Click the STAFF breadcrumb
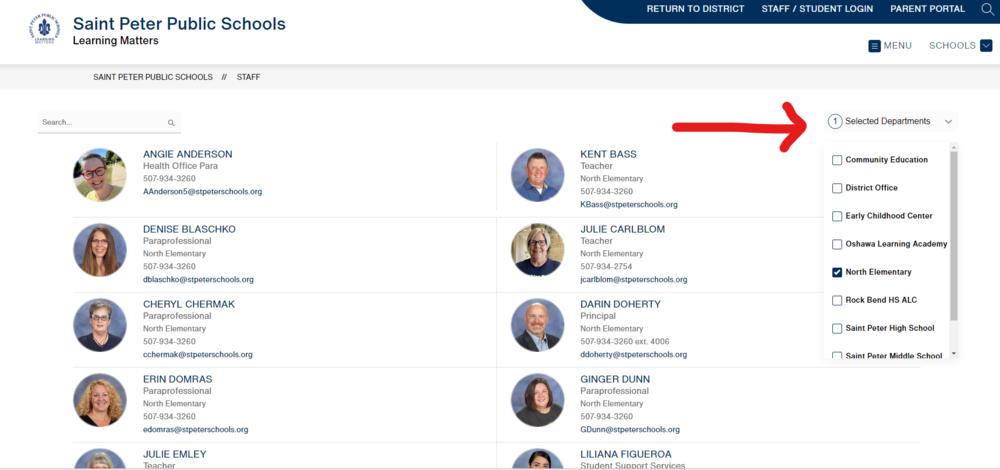 [x=248, y=77]
